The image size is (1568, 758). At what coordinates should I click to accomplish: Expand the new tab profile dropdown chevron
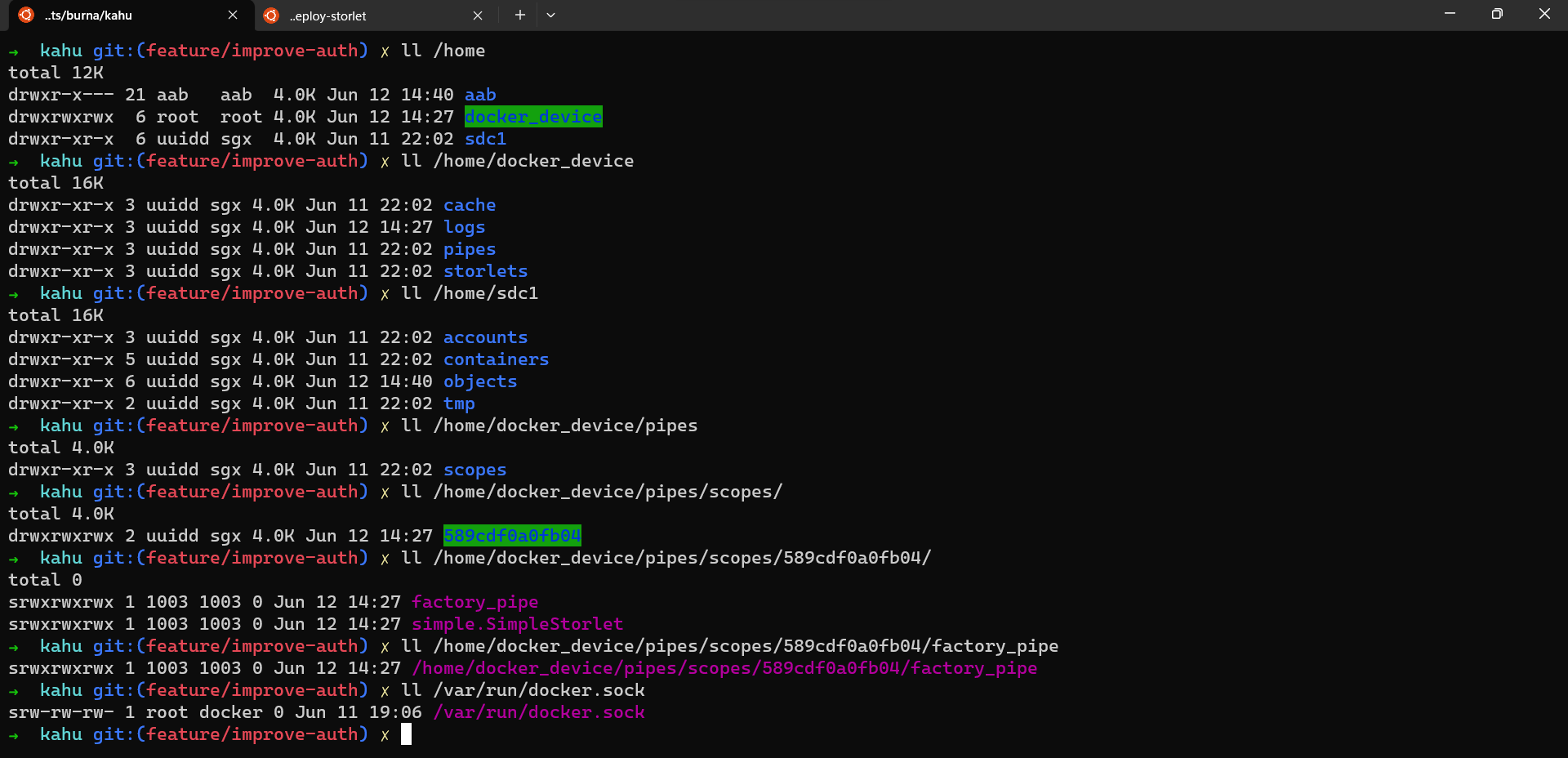point(551,15)
